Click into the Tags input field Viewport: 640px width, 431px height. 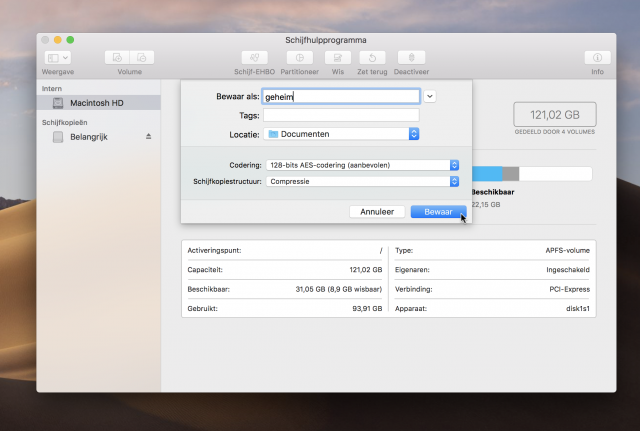click(340, 115)
